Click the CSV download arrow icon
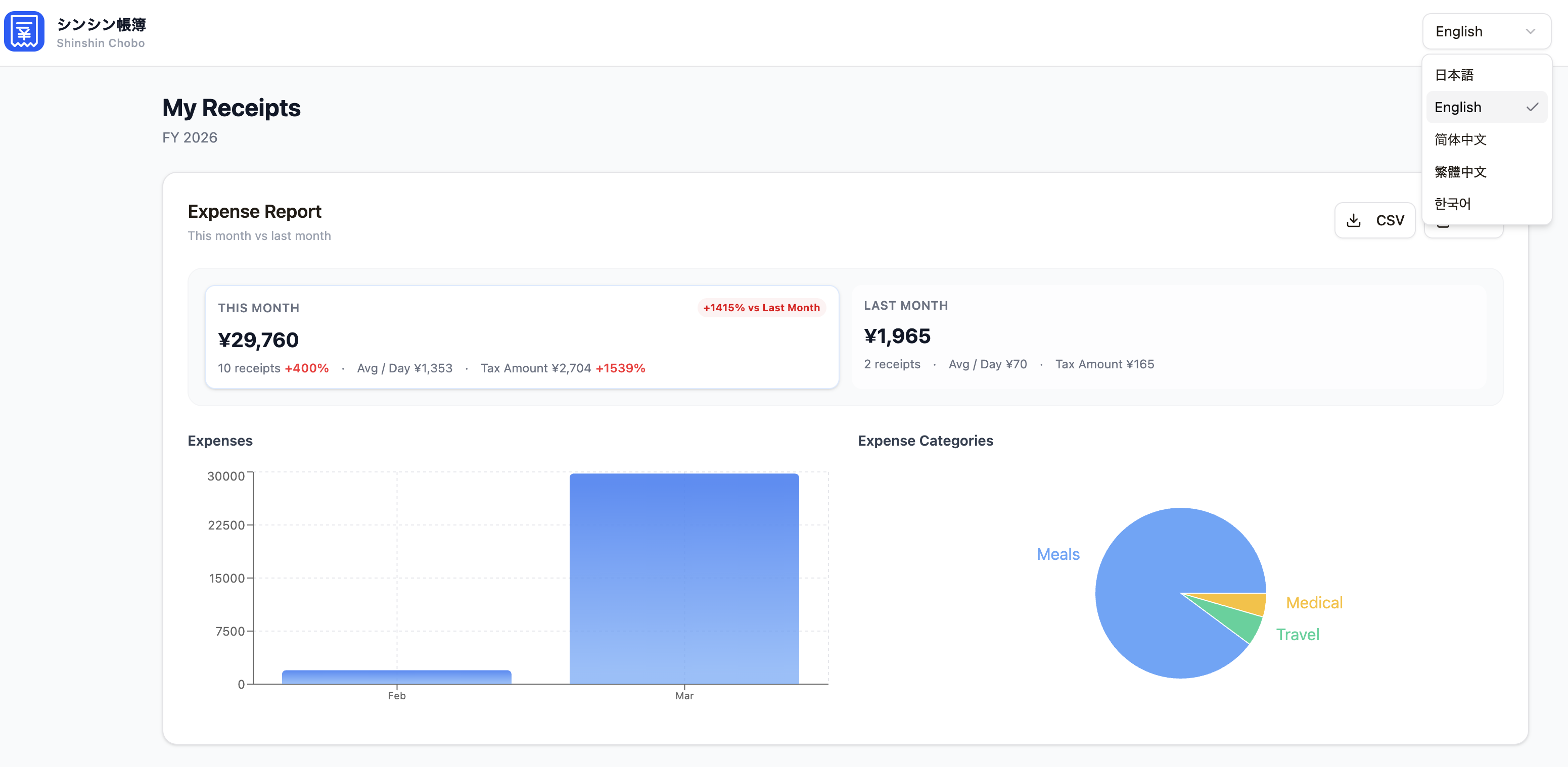This screenshot has height=767, width=1568. click(x=1353, y=220)
